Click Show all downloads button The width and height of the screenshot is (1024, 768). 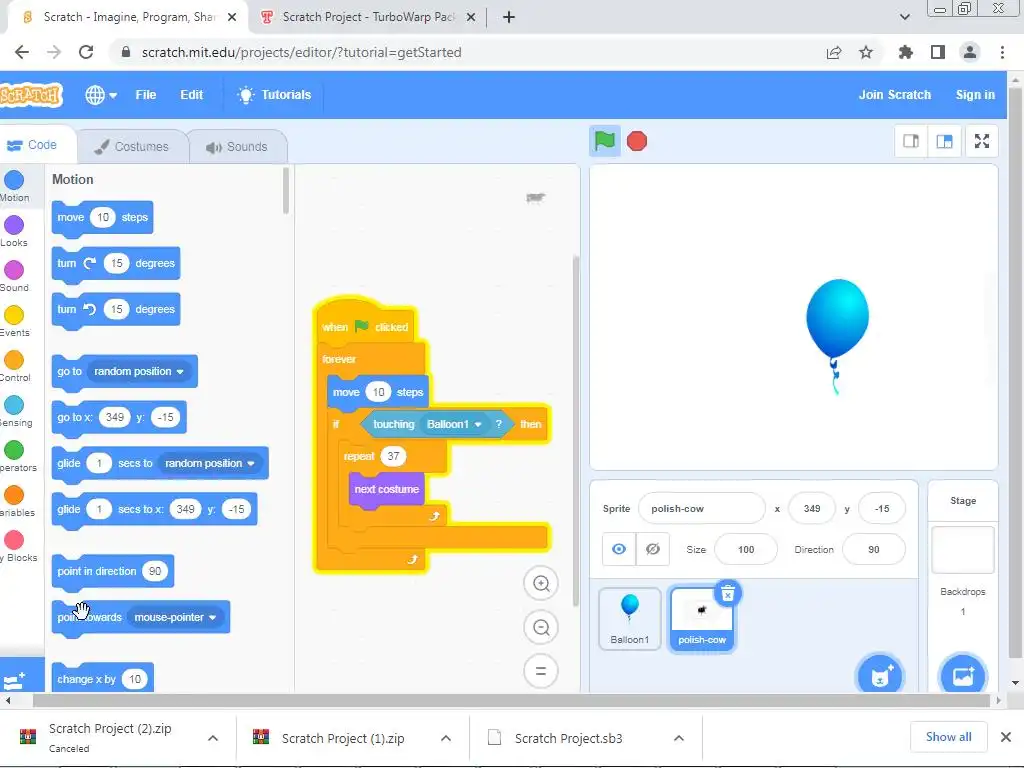coord(948,737)
